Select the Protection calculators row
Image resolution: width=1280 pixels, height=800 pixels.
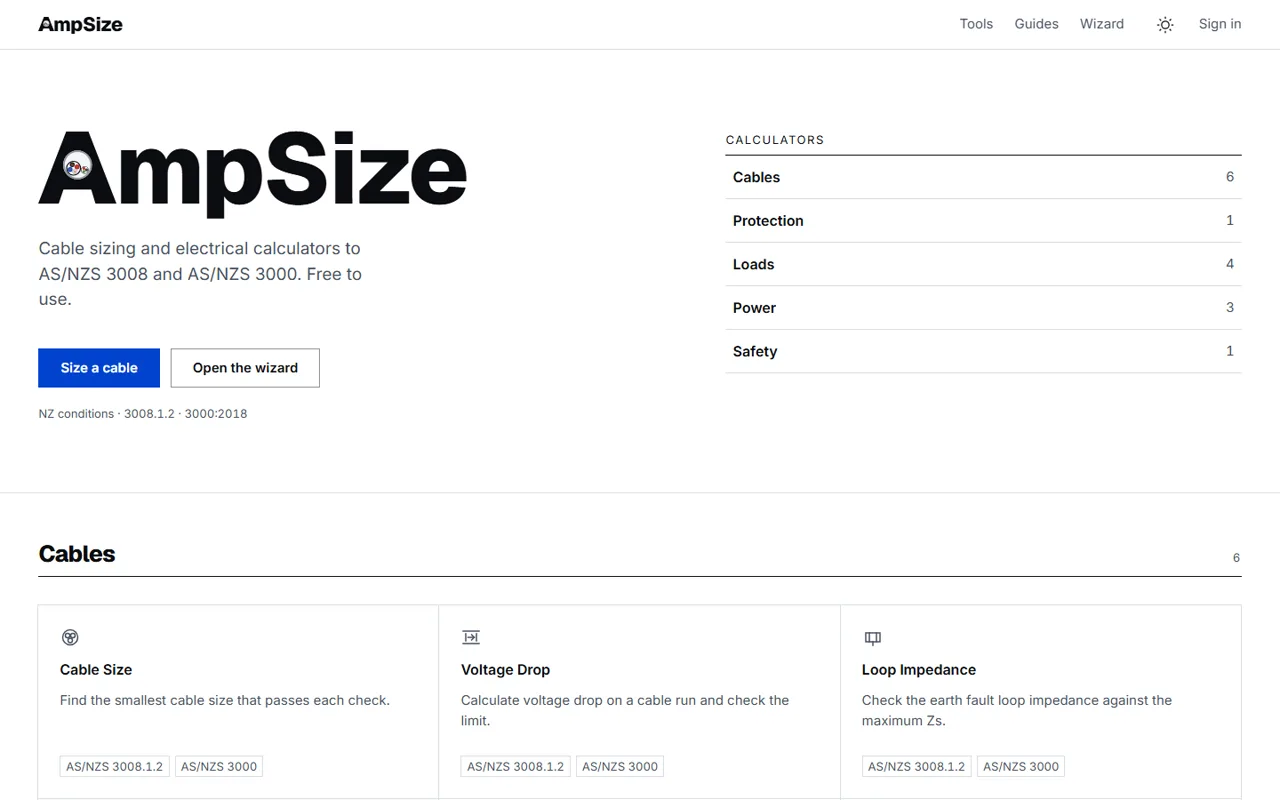point(983,221)
